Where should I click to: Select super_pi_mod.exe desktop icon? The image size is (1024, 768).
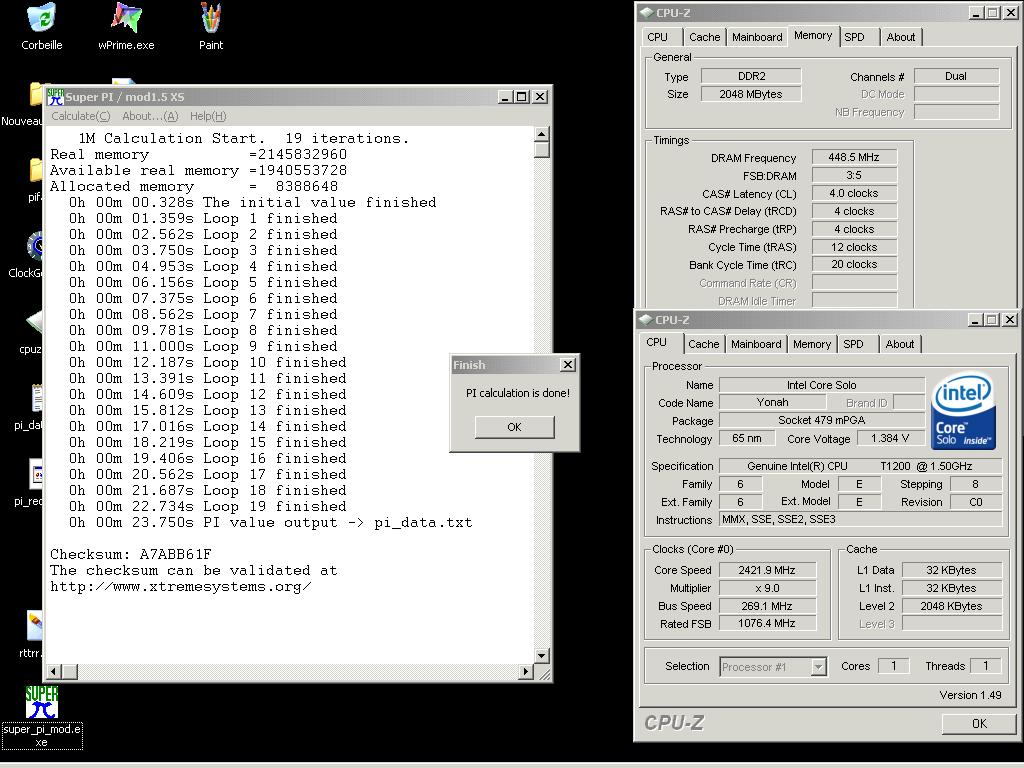[42, 716]
